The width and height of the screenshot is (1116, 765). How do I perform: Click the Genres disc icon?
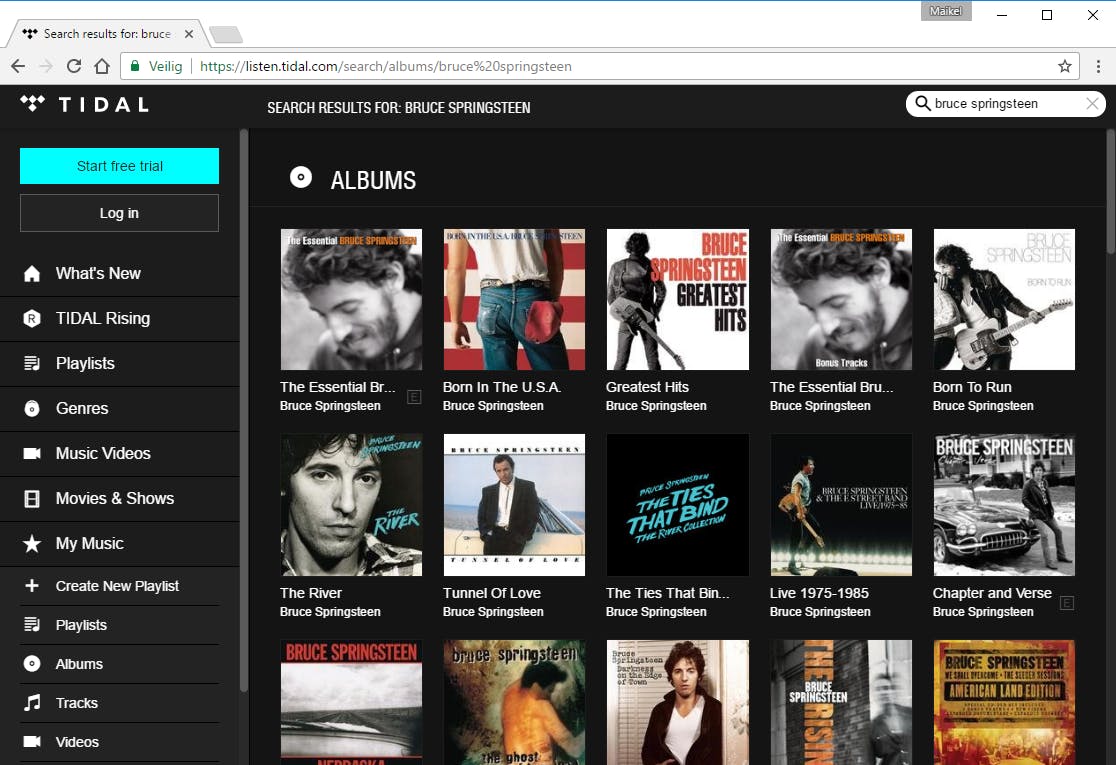32,408
